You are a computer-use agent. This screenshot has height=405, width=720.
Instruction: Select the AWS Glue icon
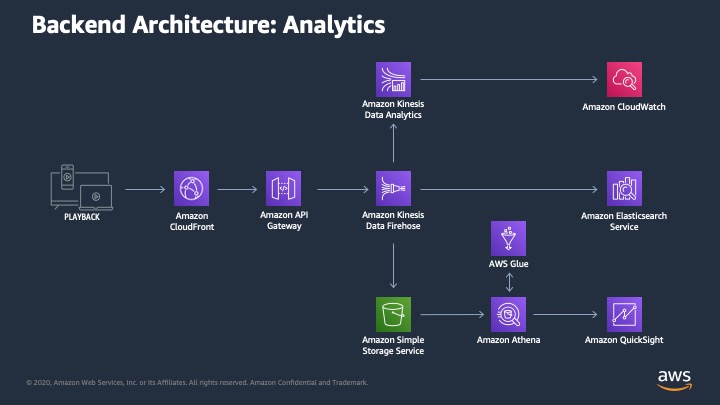tap(508, 238)
